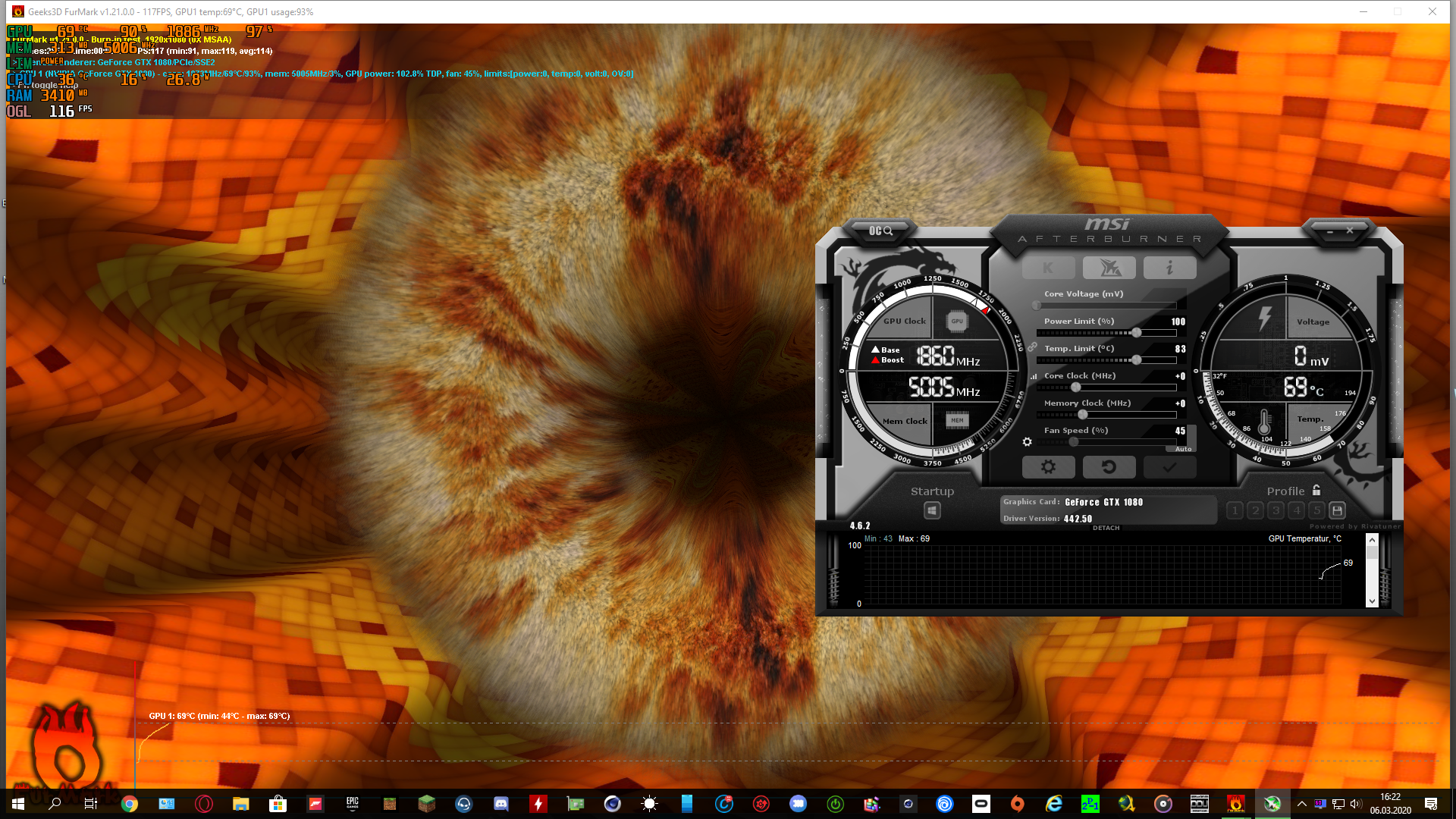Screen dimensions: 1456x819
Task: Open FurMark flame icon in the taskbar
Action: (x=1236, y=803)
